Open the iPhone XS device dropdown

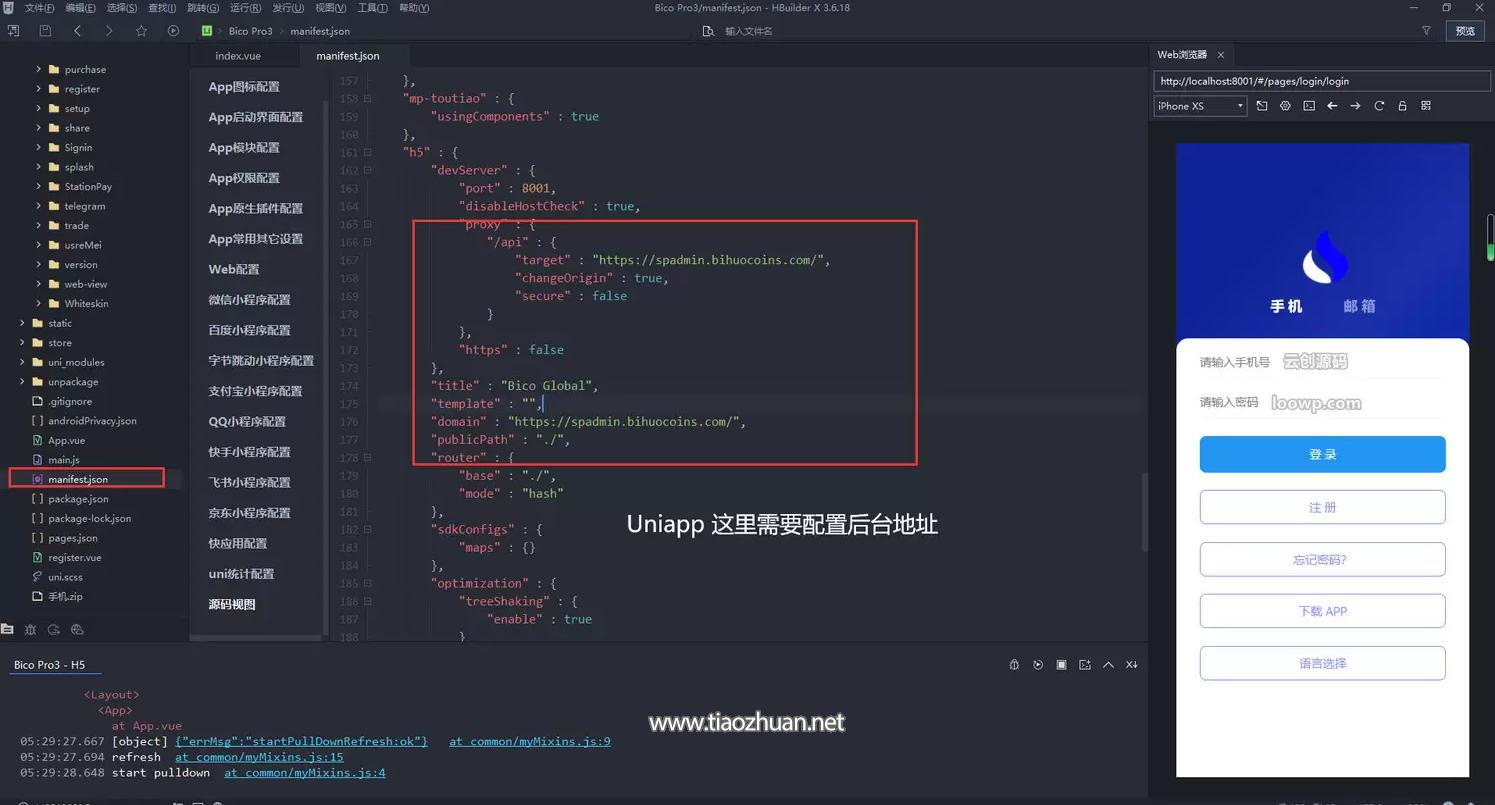(1200, 106)
